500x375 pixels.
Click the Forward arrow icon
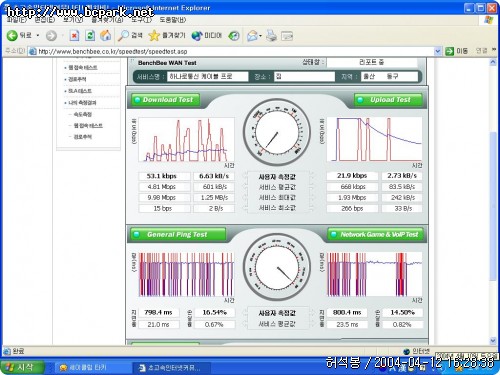[51, 36]
